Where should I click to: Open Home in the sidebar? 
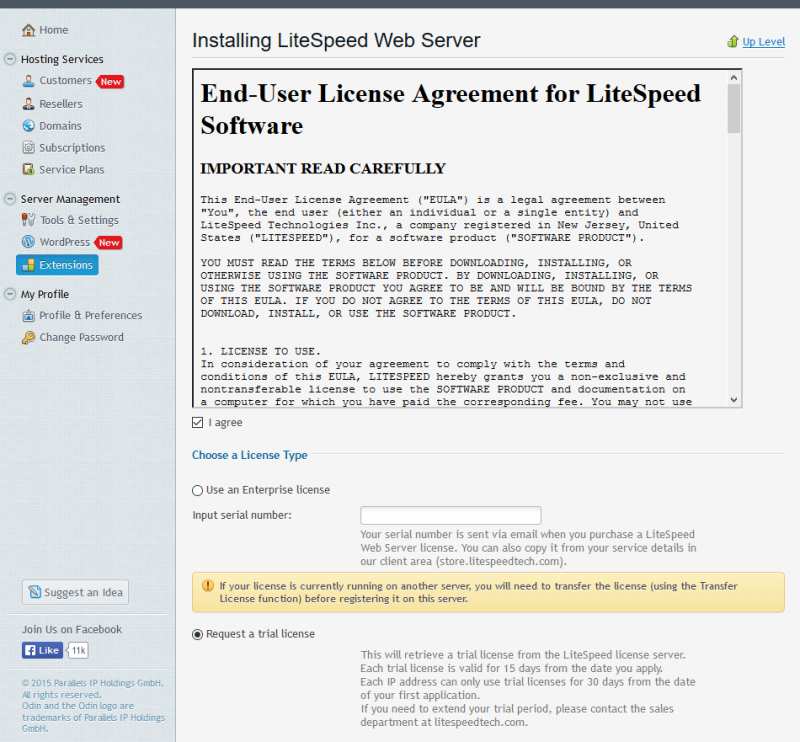point(54,30)
